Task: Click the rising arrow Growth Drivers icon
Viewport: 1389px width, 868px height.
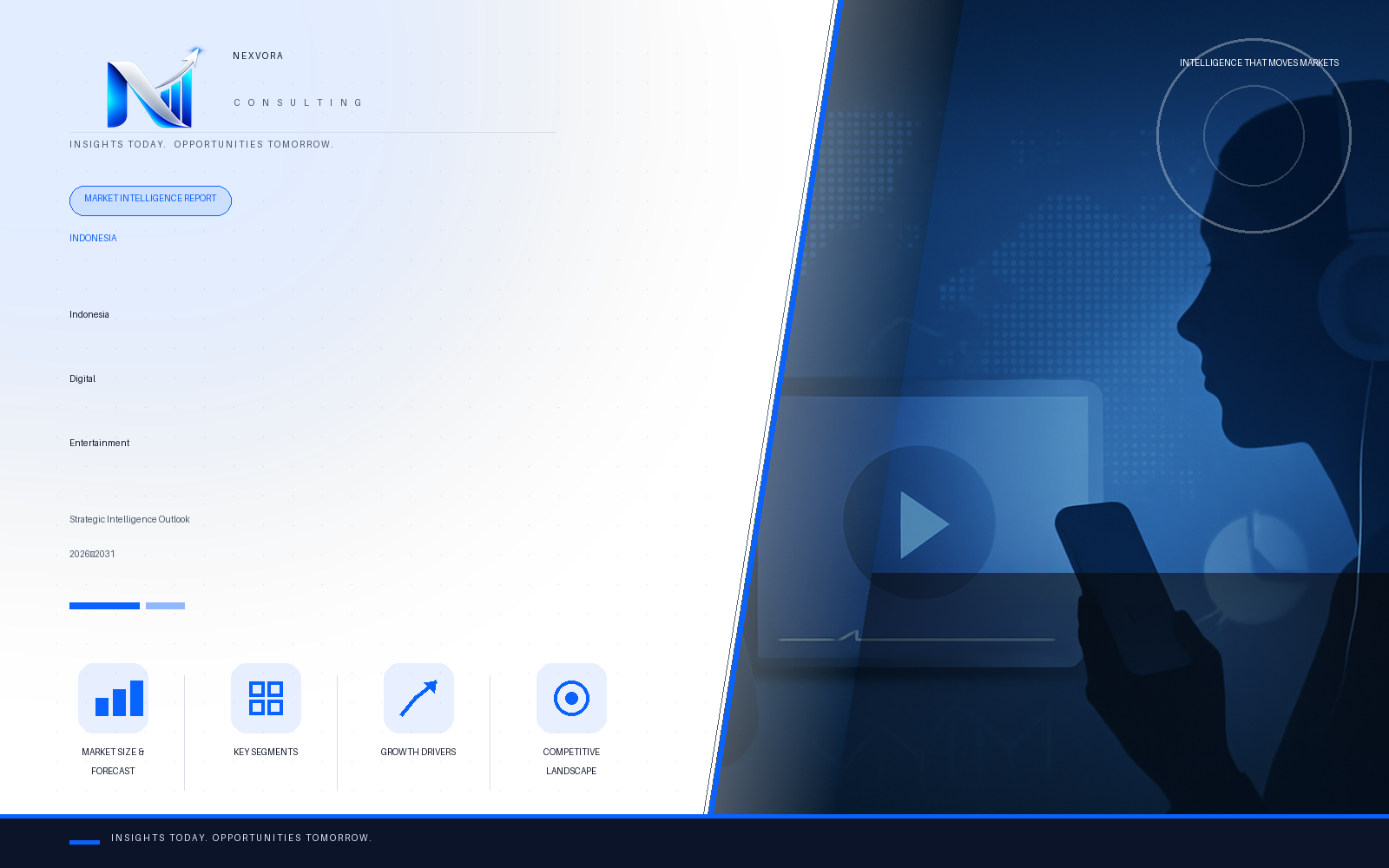Action: click(418, 698)
